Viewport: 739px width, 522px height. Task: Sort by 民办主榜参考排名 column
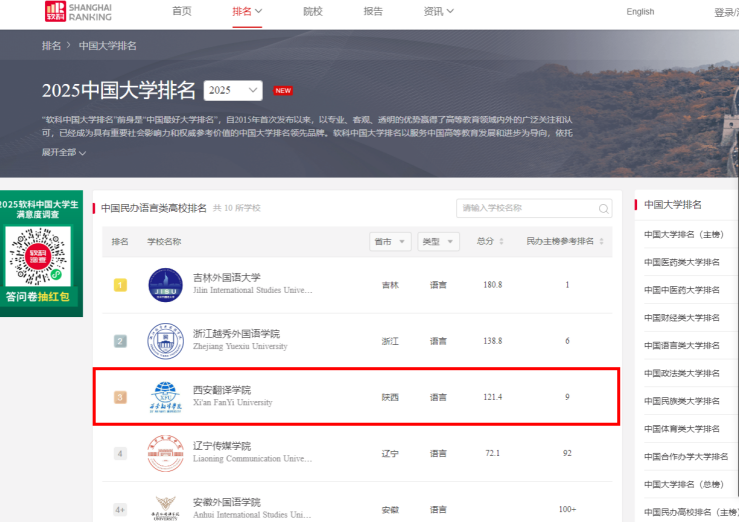[565, 241]
